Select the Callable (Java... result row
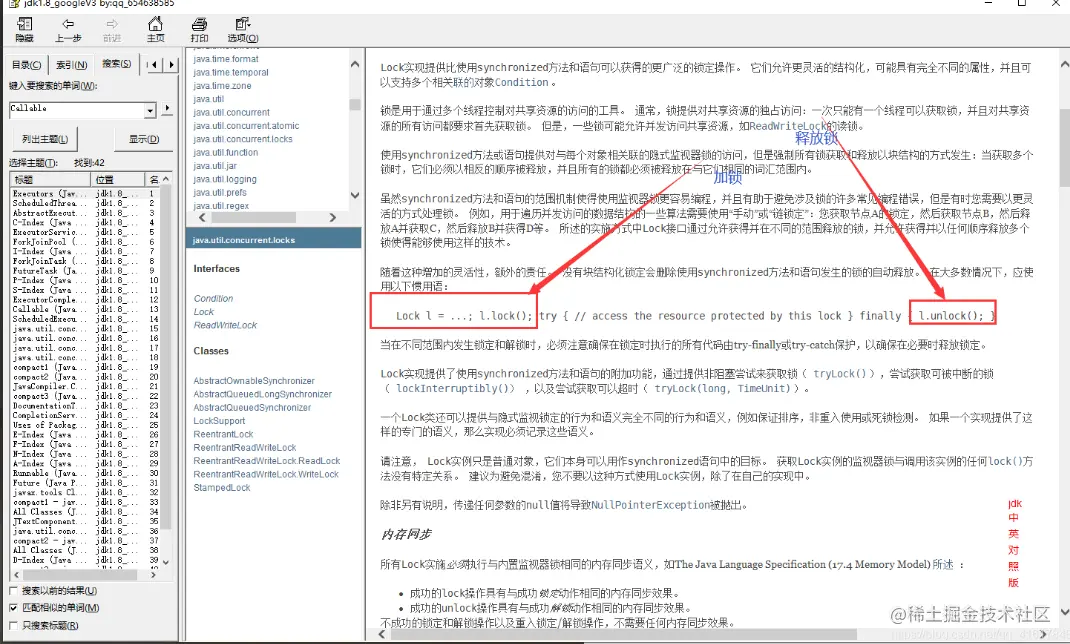 (85, 309)
